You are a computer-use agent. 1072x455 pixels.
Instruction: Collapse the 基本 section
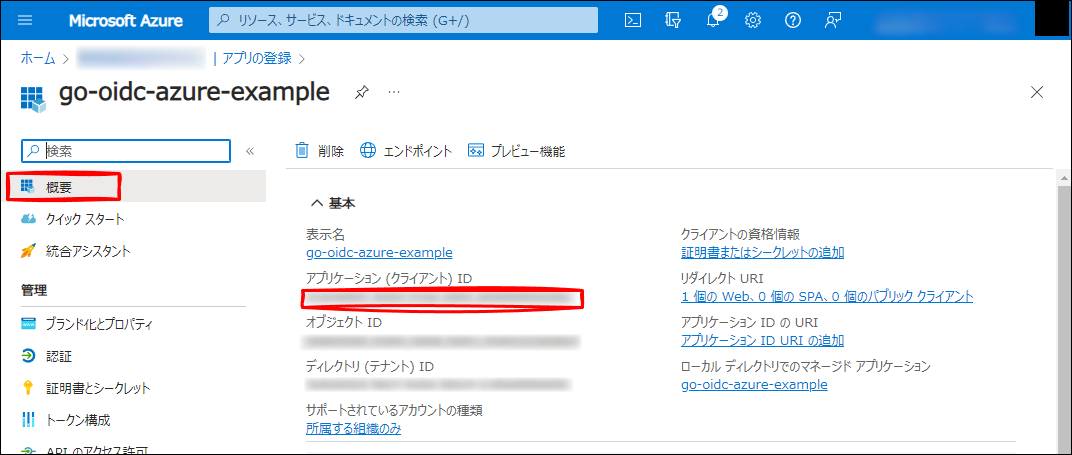[316, 203]
